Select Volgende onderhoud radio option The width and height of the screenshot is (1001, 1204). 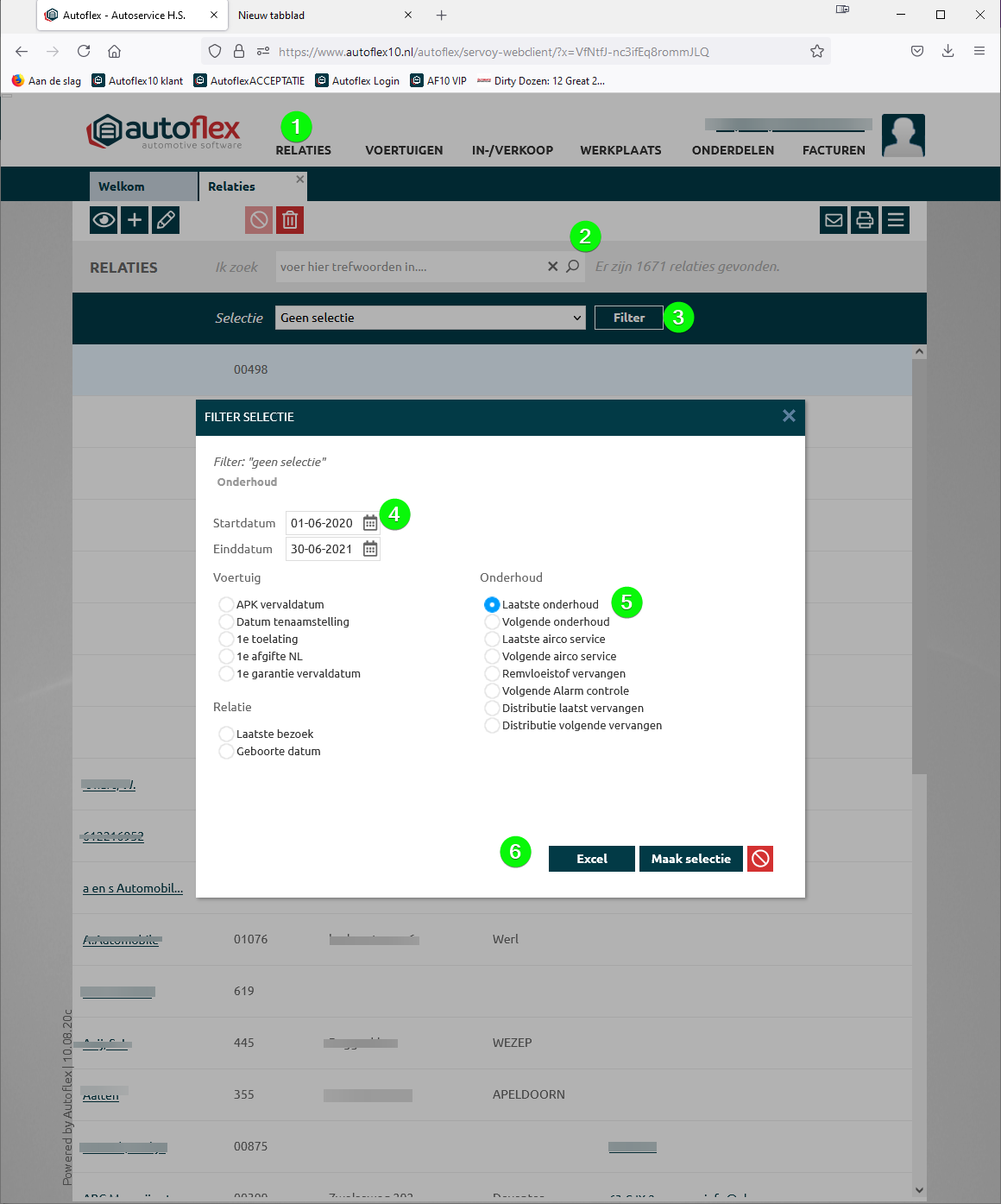click(492, 621)
